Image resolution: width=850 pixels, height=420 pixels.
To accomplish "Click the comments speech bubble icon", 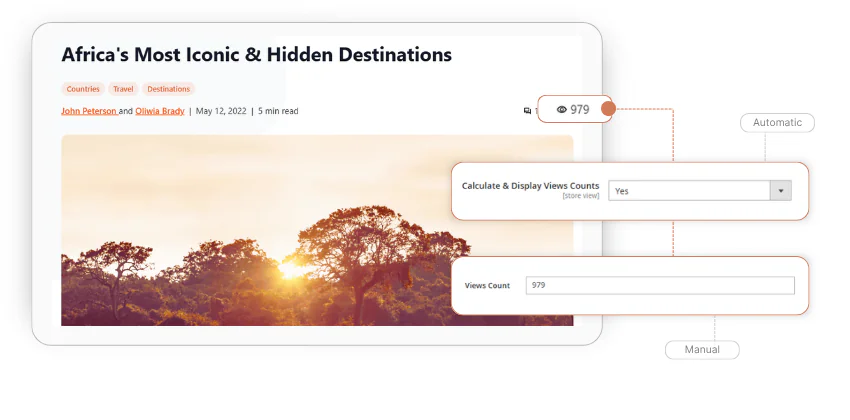I will coord(527,111).
